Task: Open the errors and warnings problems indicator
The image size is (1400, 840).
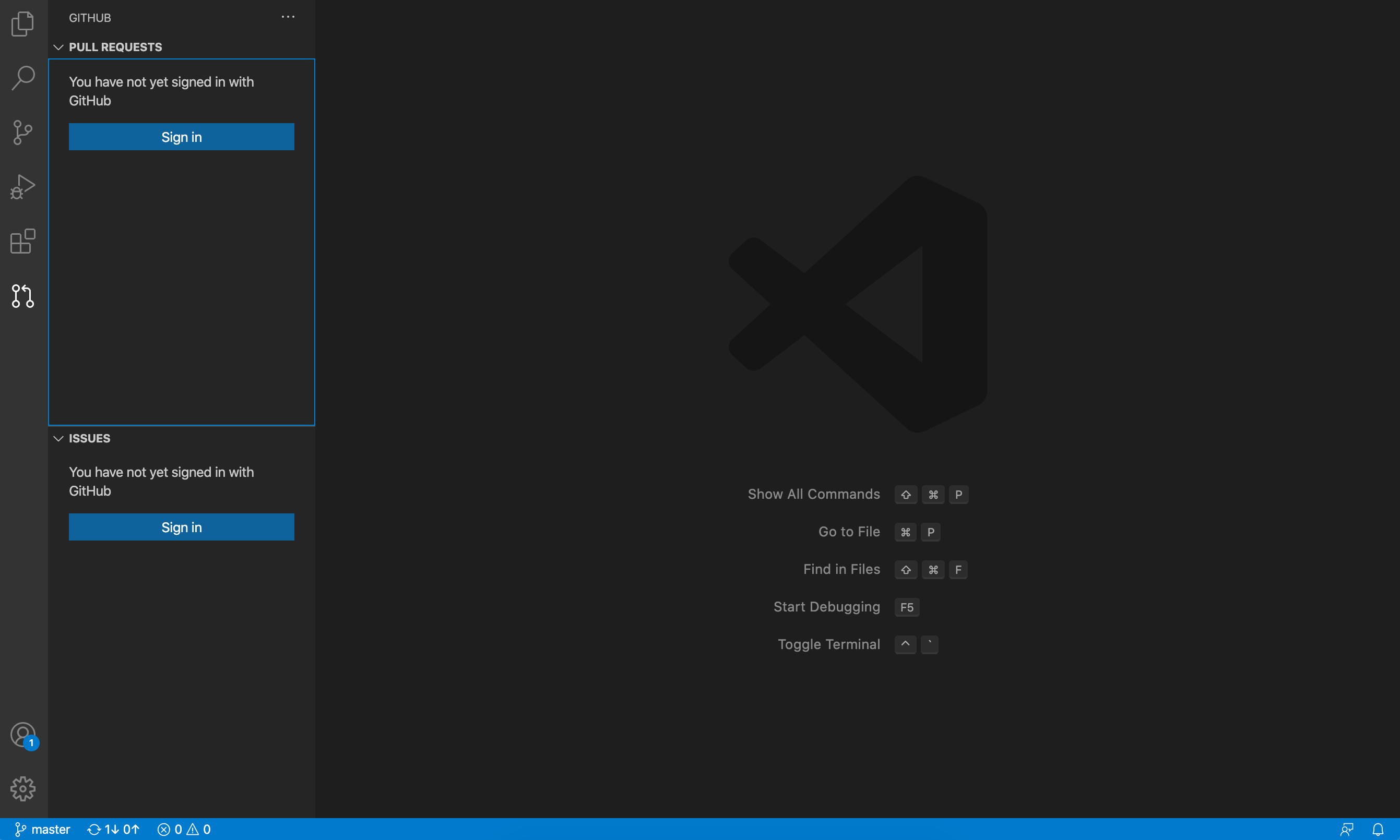Action: coord(184,829)
